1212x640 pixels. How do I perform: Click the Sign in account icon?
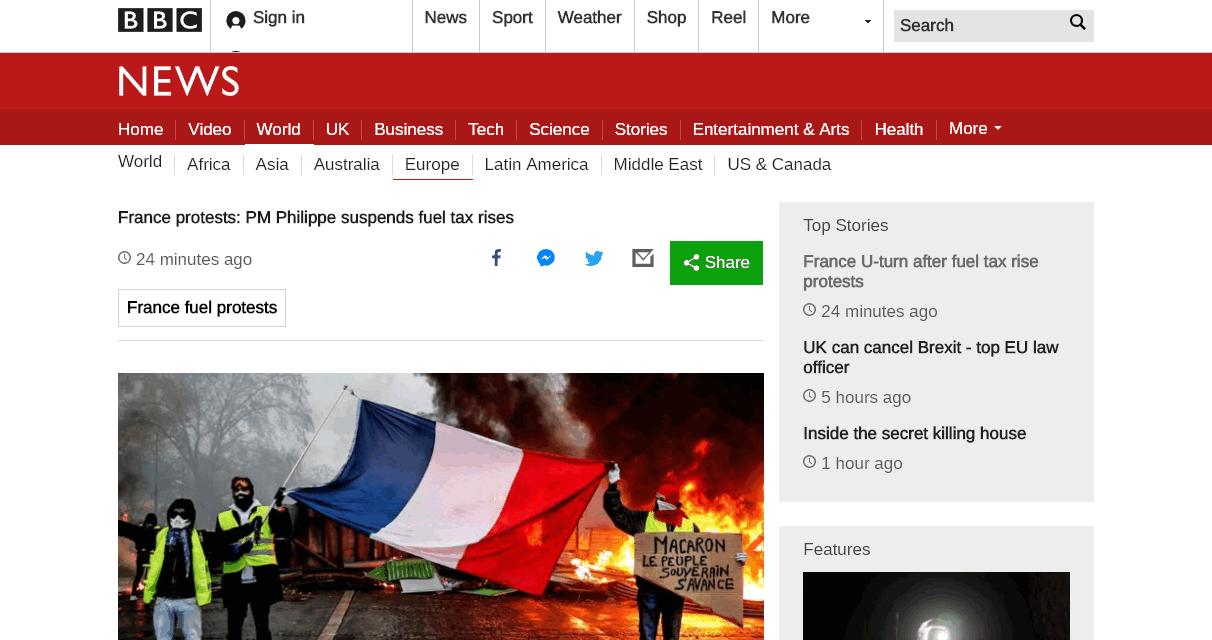pos(236,20)
